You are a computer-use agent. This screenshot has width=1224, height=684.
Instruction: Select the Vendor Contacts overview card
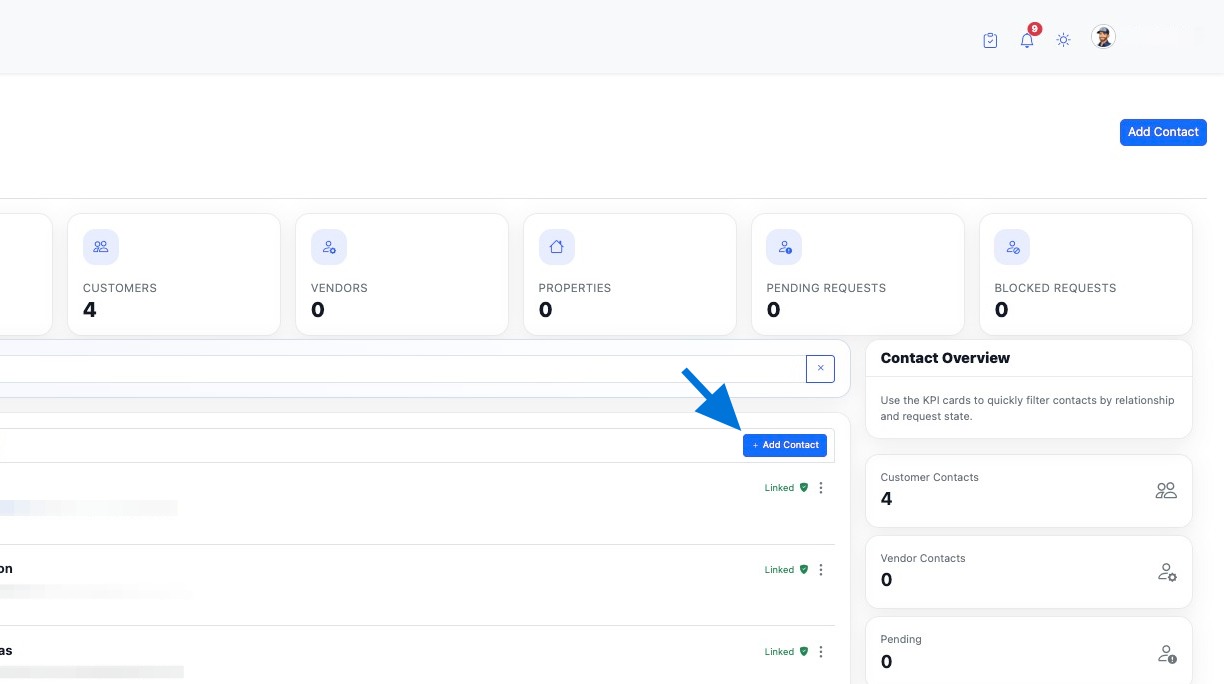coord(1029,572)
